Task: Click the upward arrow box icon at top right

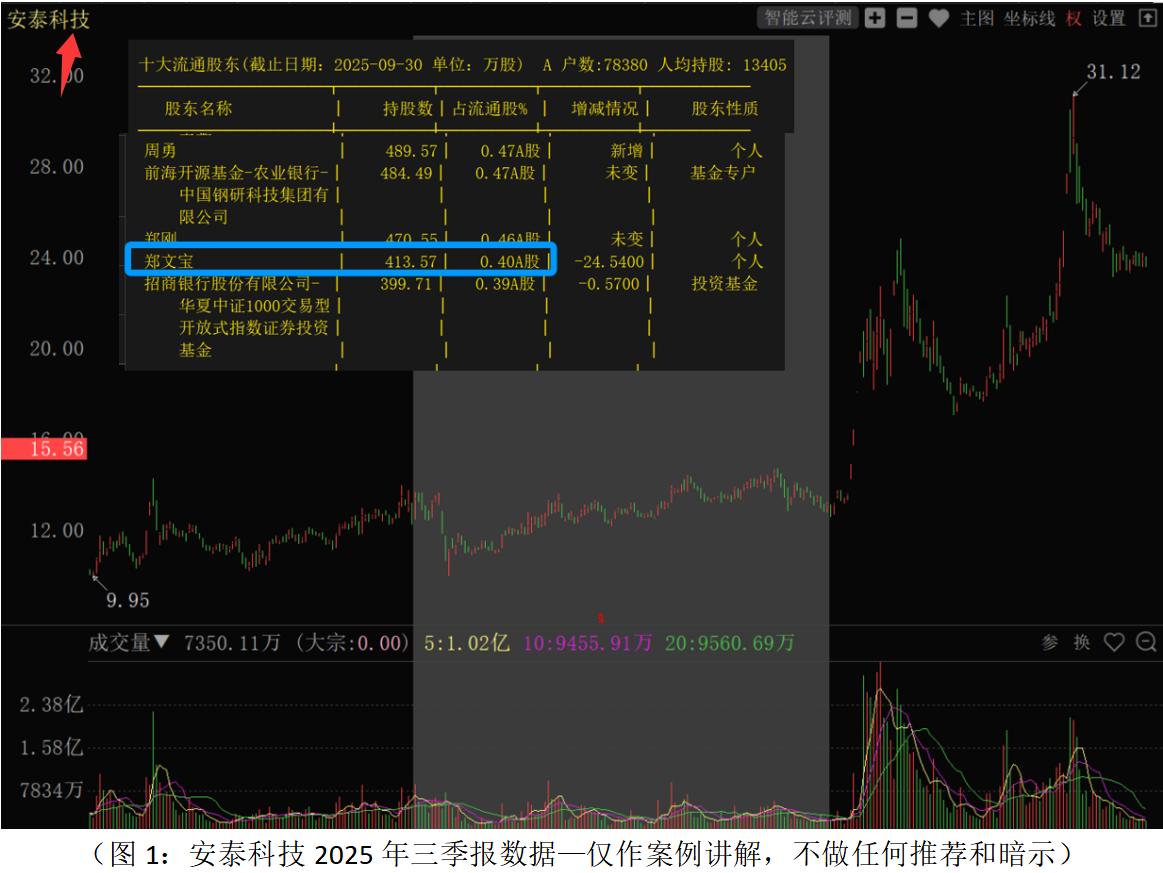Action: point(1147,18)
